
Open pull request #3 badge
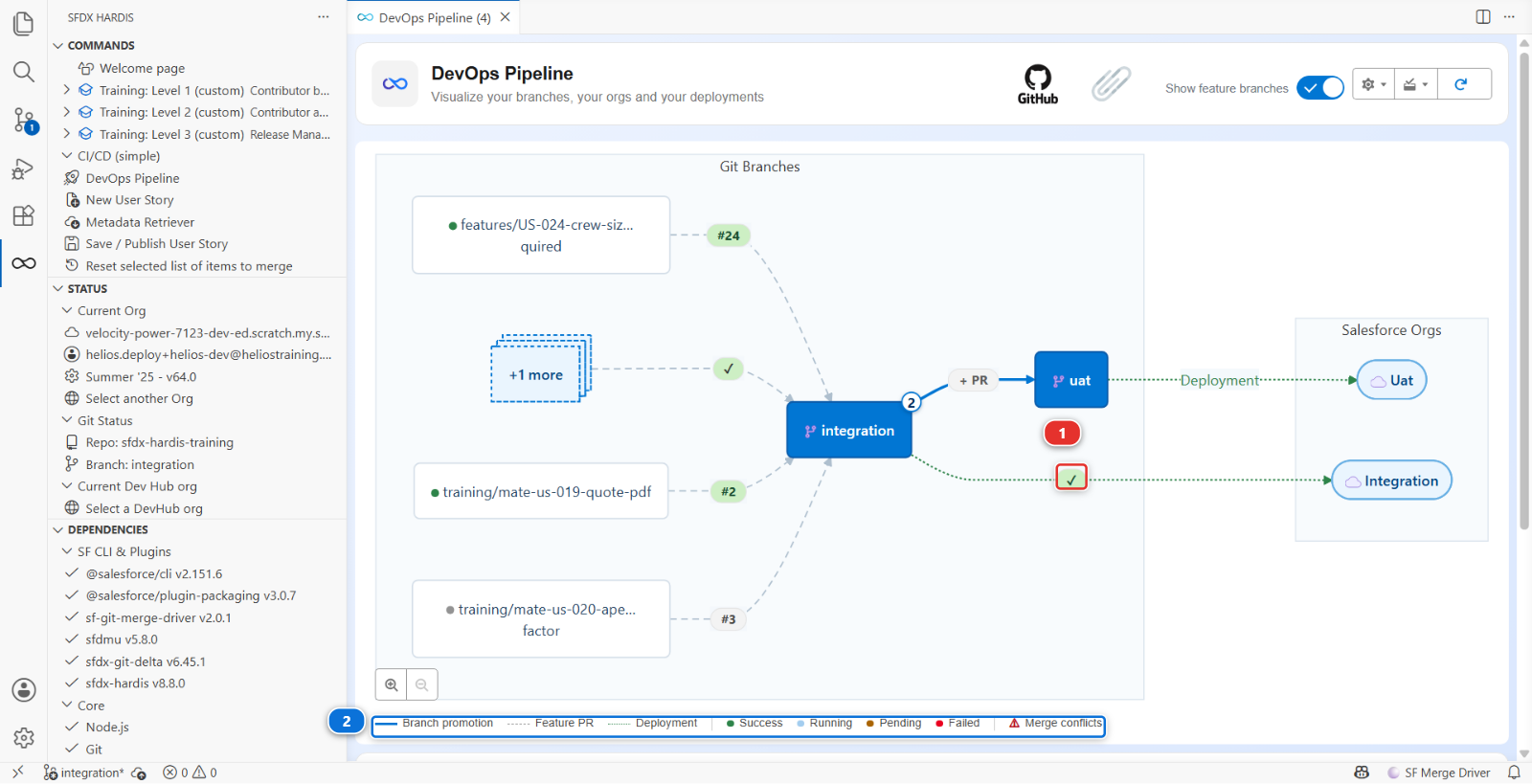729,619
